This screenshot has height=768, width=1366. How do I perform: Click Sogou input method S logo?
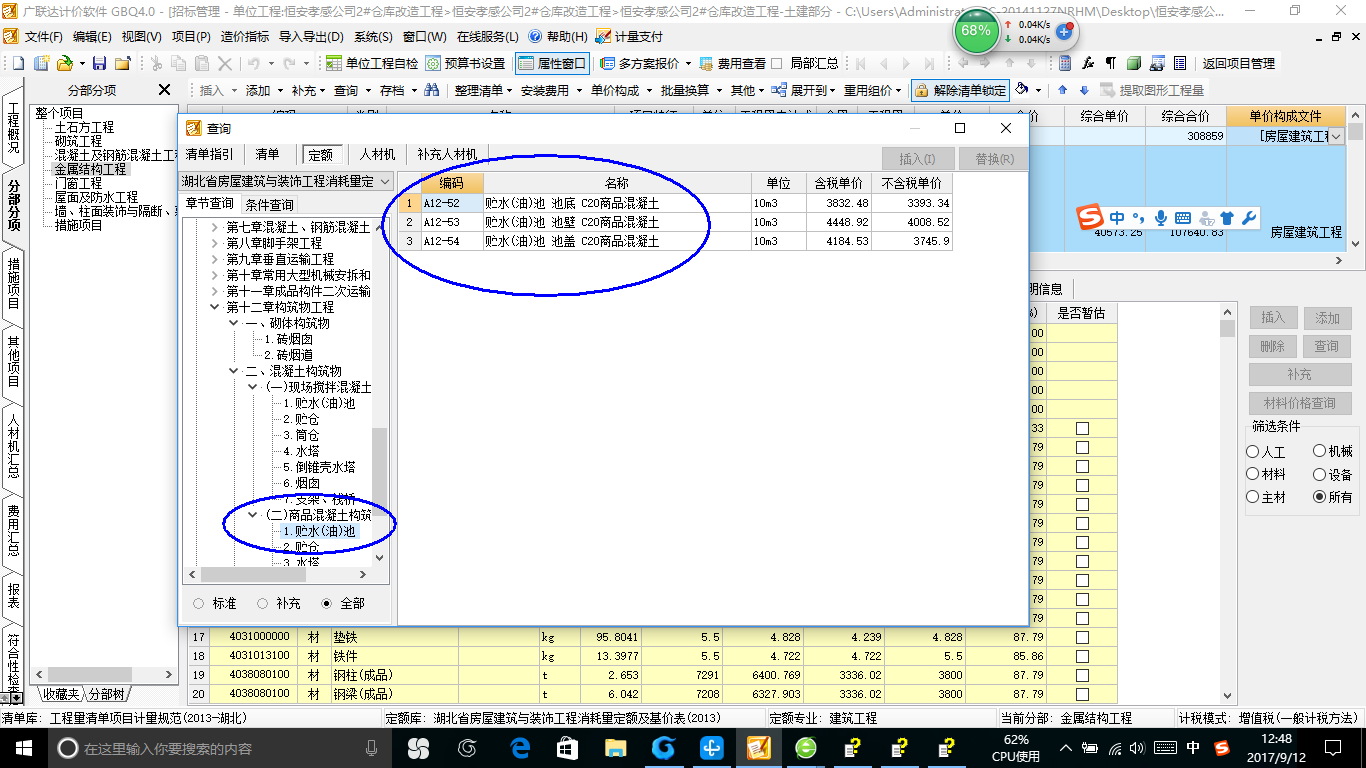tap(1088, 218)
